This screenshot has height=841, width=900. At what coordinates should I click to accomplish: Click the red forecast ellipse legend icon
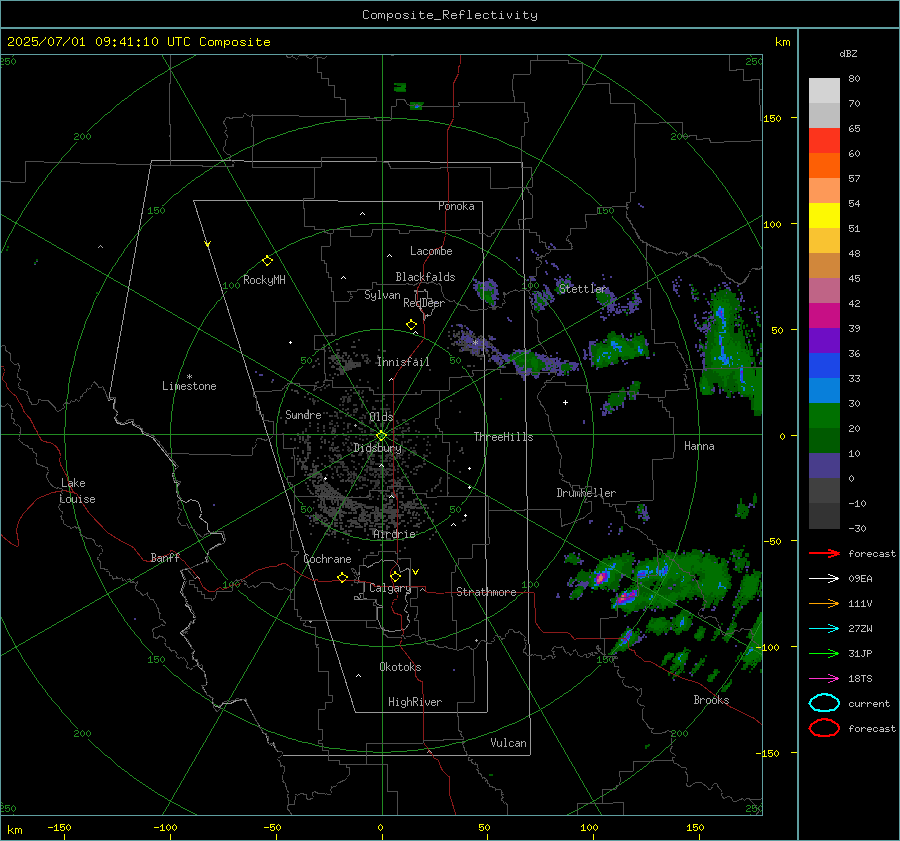[824, 728]
